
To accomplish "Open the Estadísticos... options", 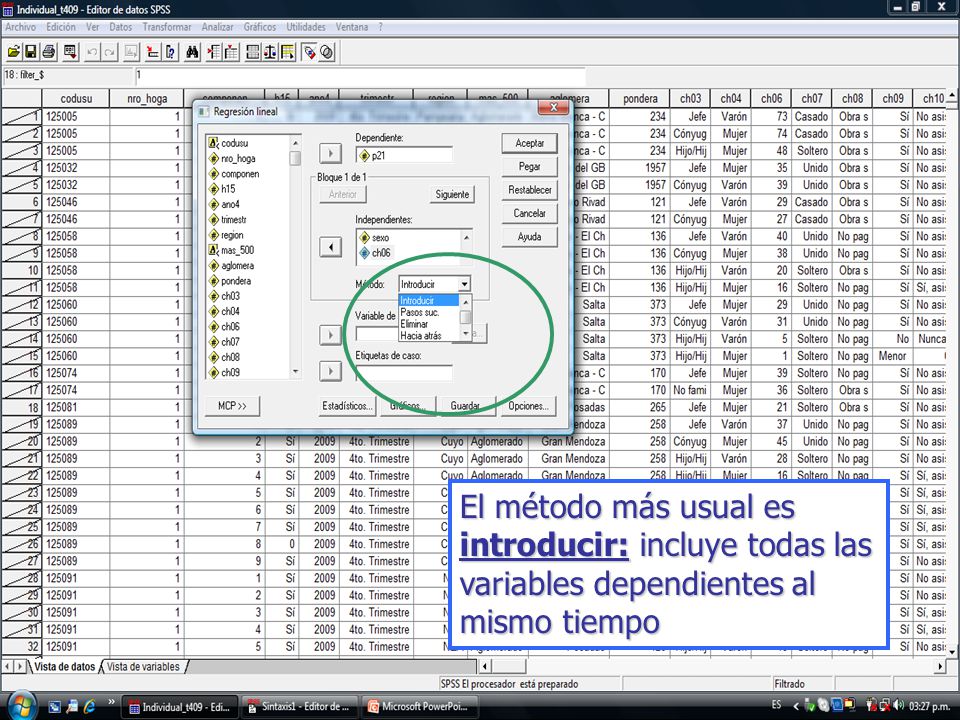I will pyautogui.click(x=347, y=405).
